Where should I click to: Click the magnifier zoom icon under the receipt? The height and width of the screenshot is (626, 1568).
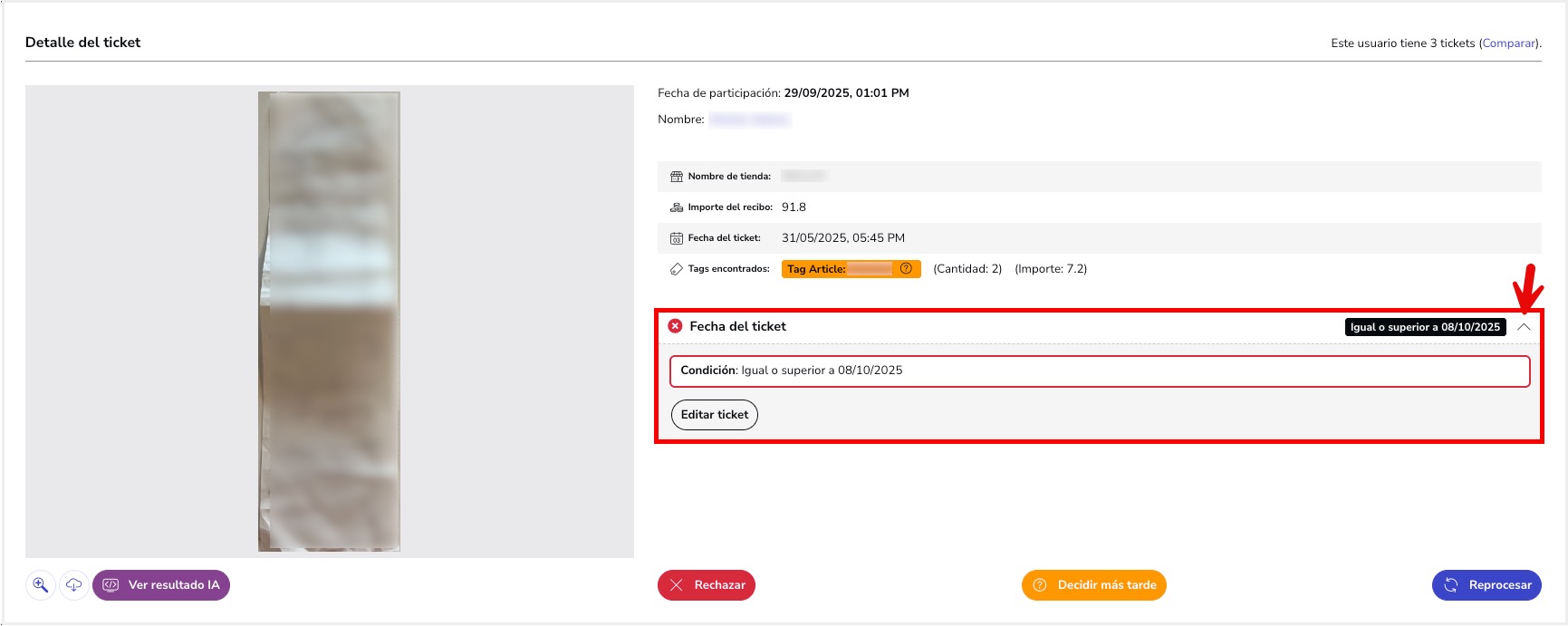41,585
